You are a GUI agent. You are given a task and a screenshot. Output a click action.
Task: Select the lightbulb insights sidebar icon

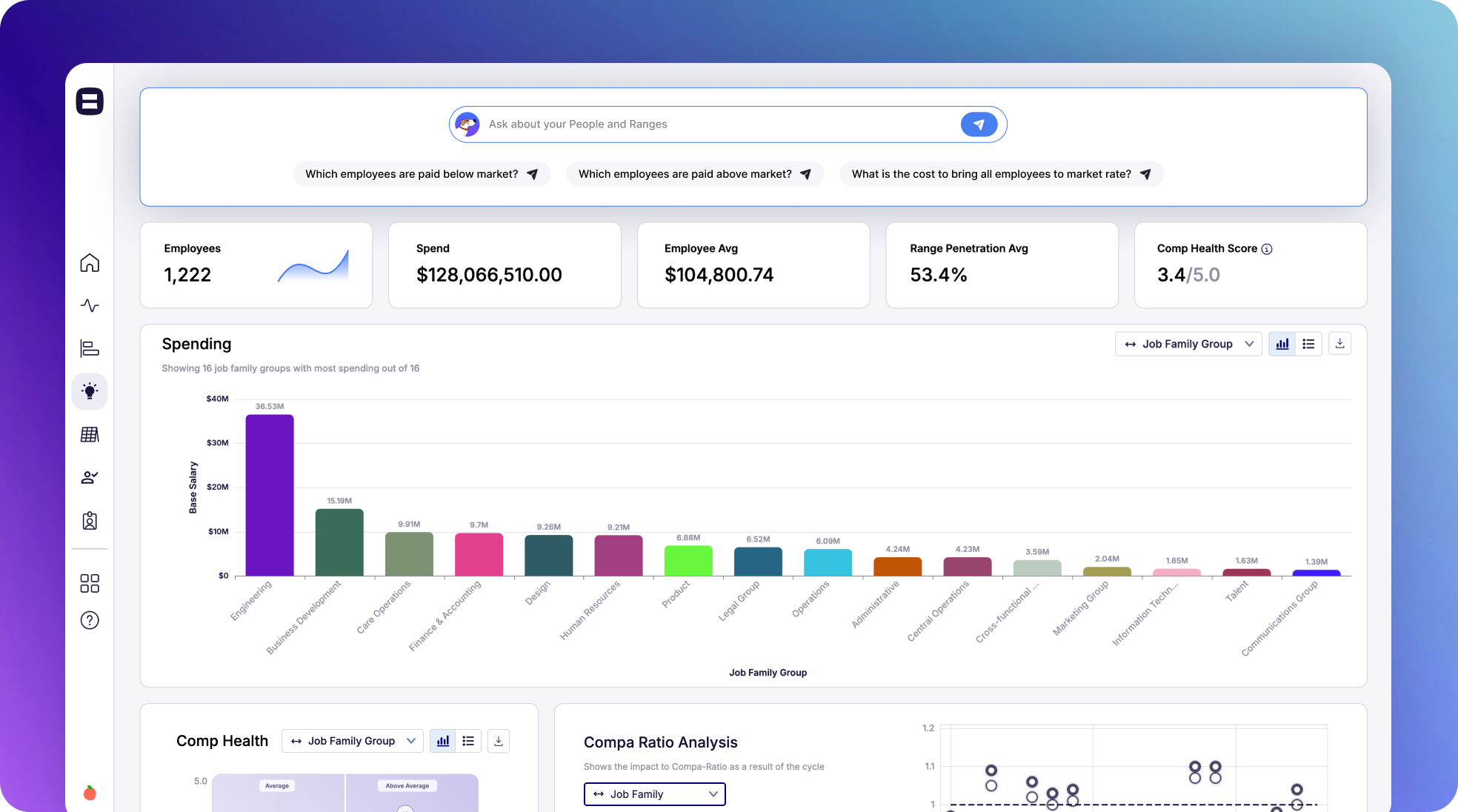[90, 391]
